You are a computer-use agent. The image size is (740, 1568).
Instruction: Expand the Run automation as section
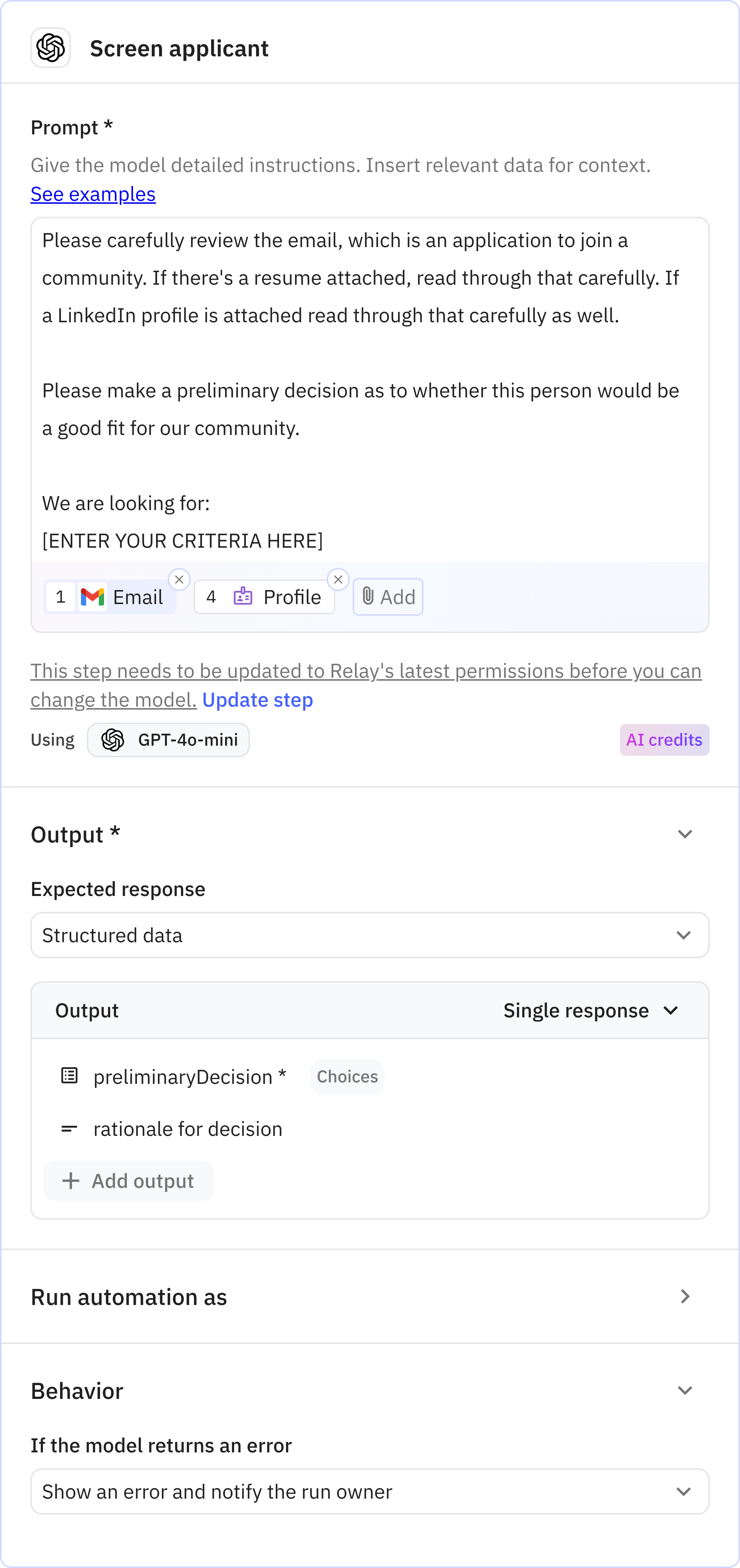(x=685, y=1297)
